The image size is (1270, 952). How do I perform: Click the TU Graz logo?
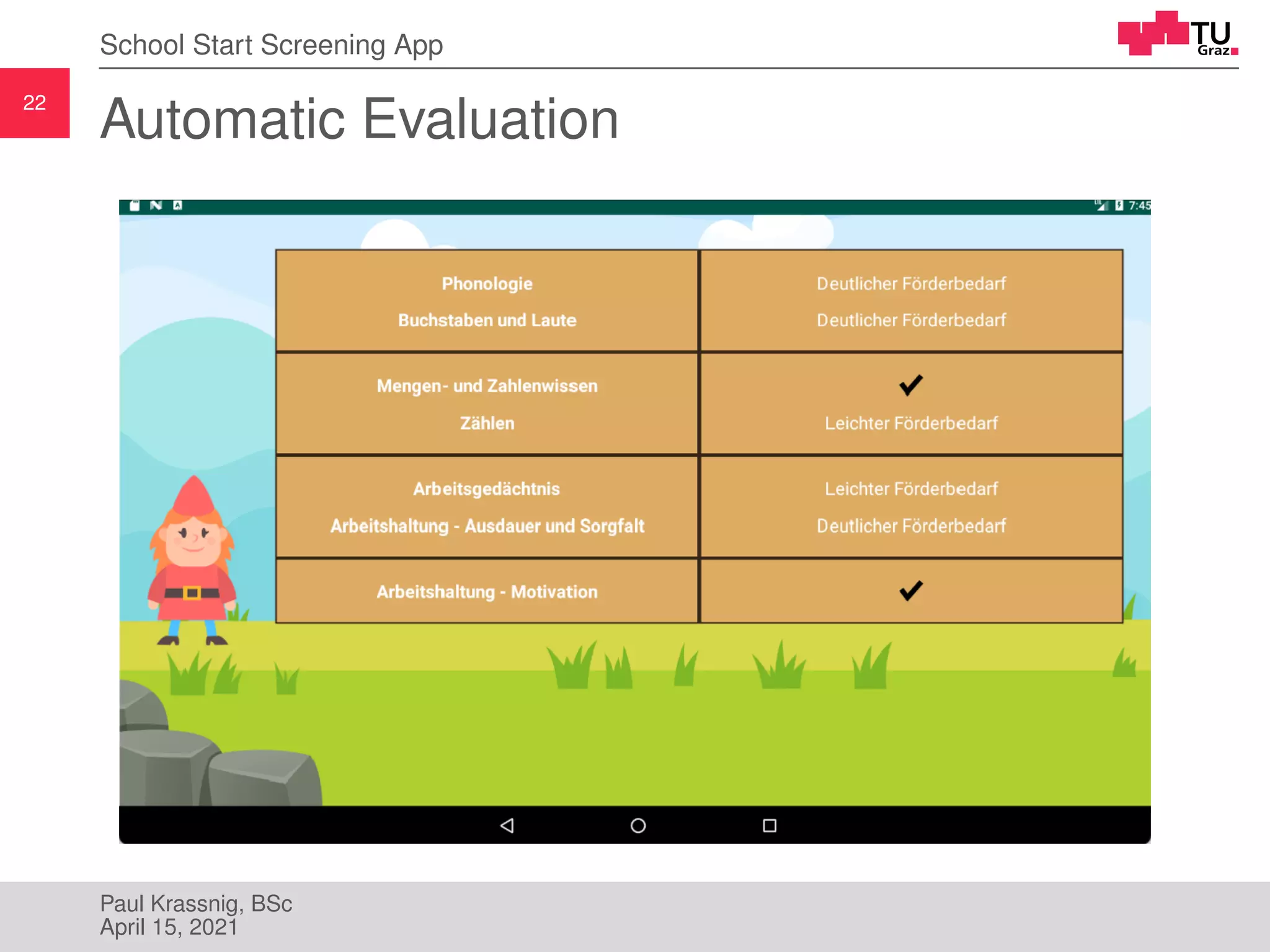coord(1178,33)
